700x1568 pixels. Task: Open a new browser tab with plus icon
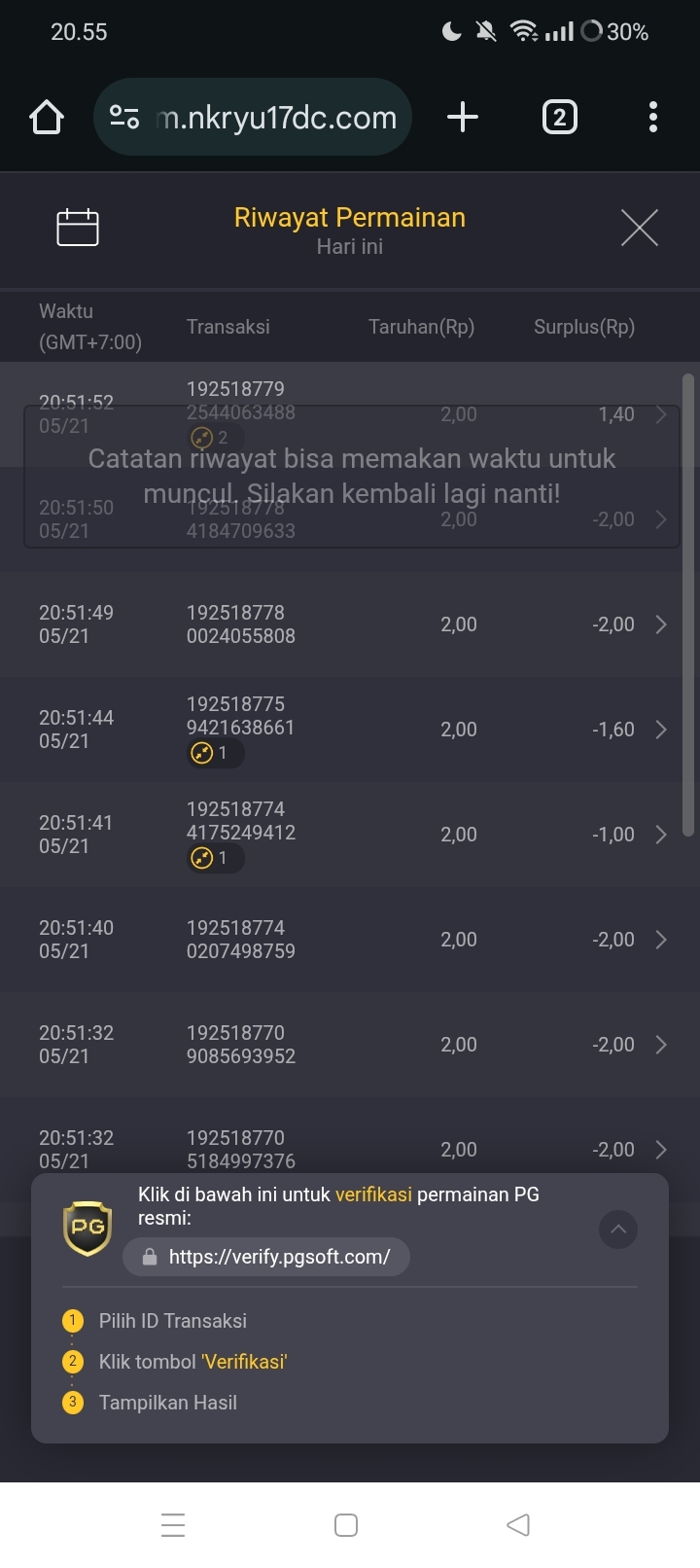point(463,118)
